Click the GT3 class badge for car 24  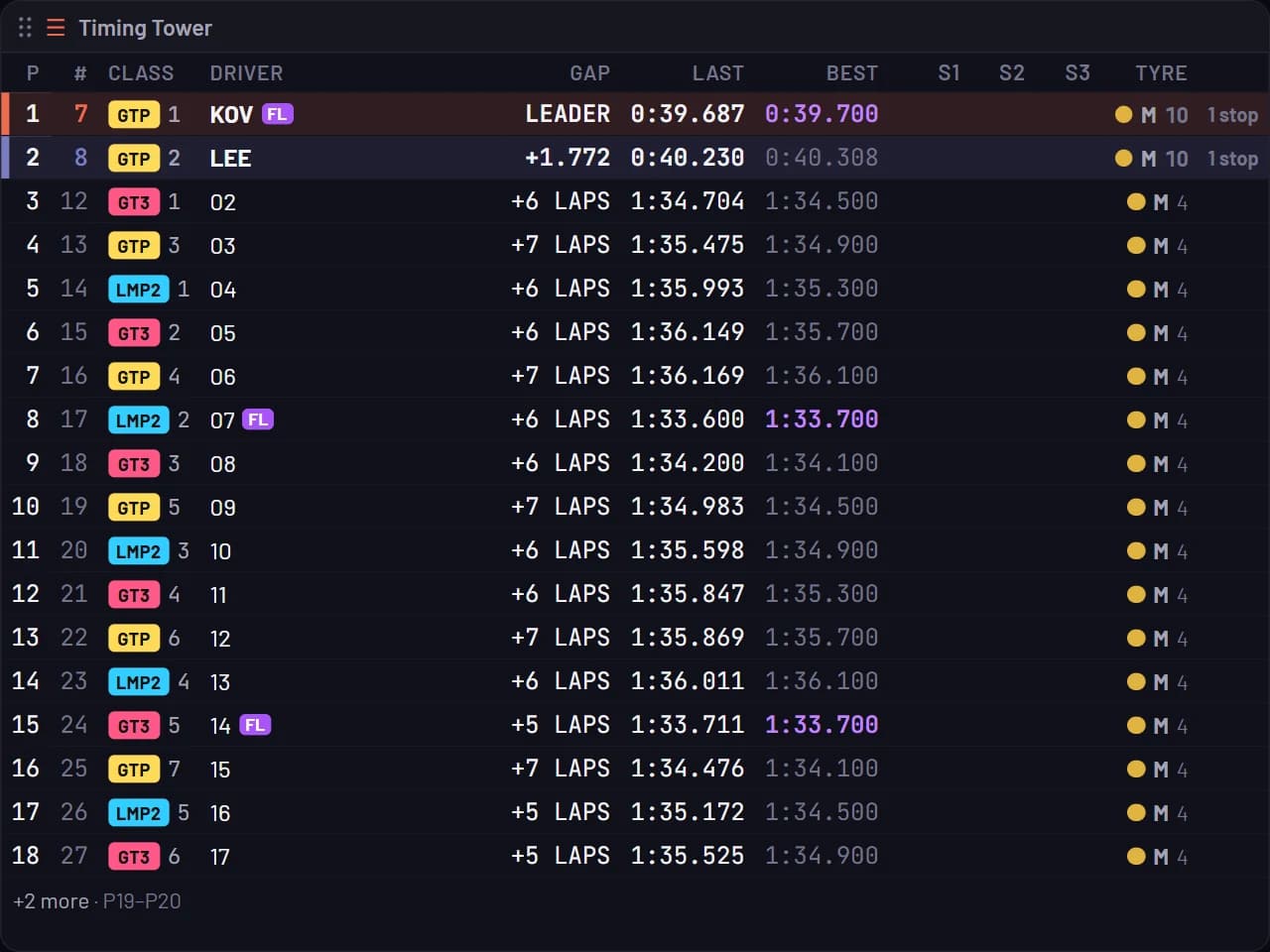tap(134, 726)
